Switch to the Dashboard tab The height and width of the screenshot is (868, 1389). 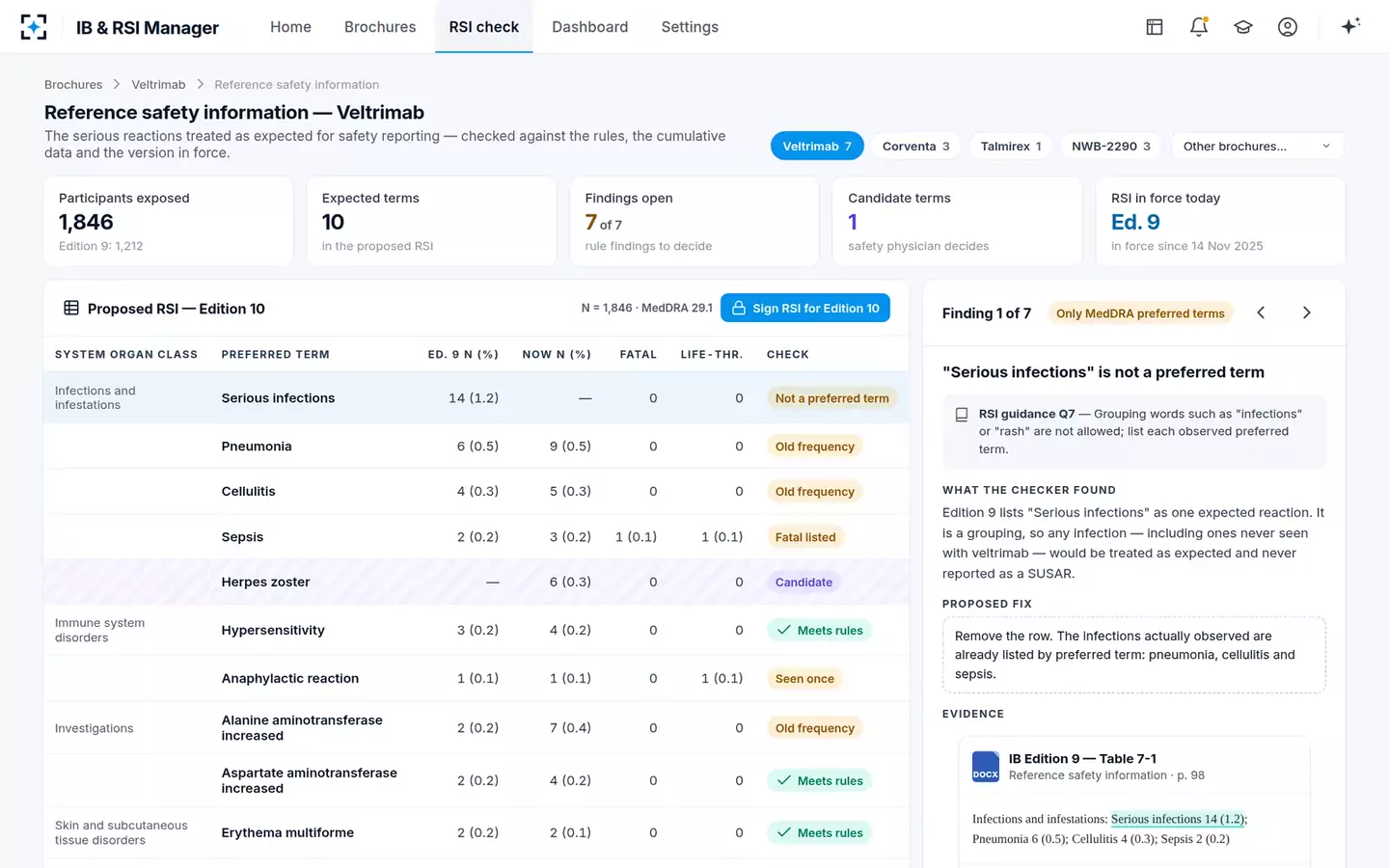(x=589, y=27)
